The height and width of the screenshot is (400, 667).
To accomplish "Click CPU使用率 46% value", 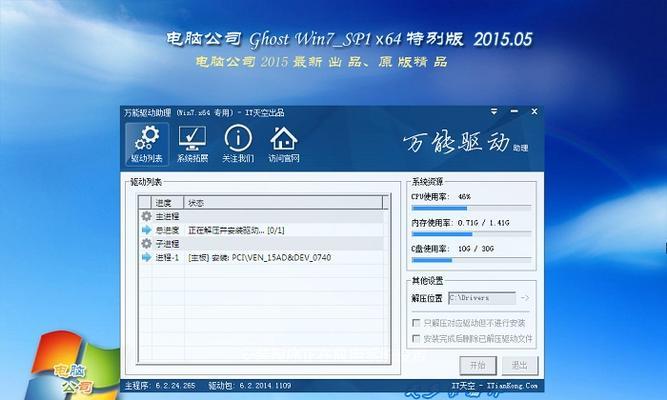I will point(465,197).
